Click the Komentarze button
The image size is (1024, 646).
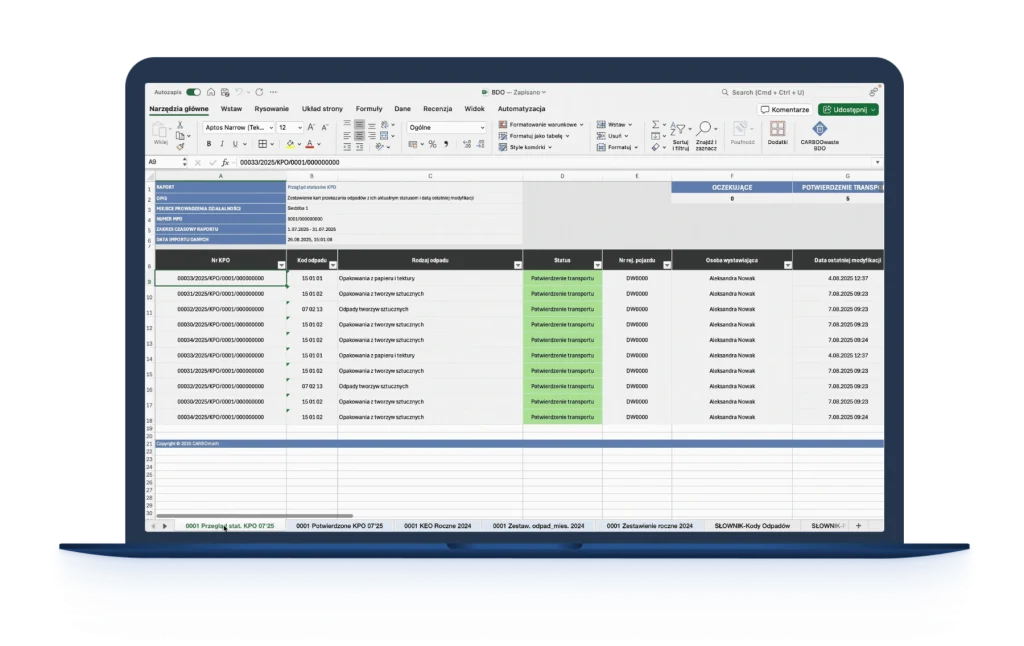coord(784,109)
